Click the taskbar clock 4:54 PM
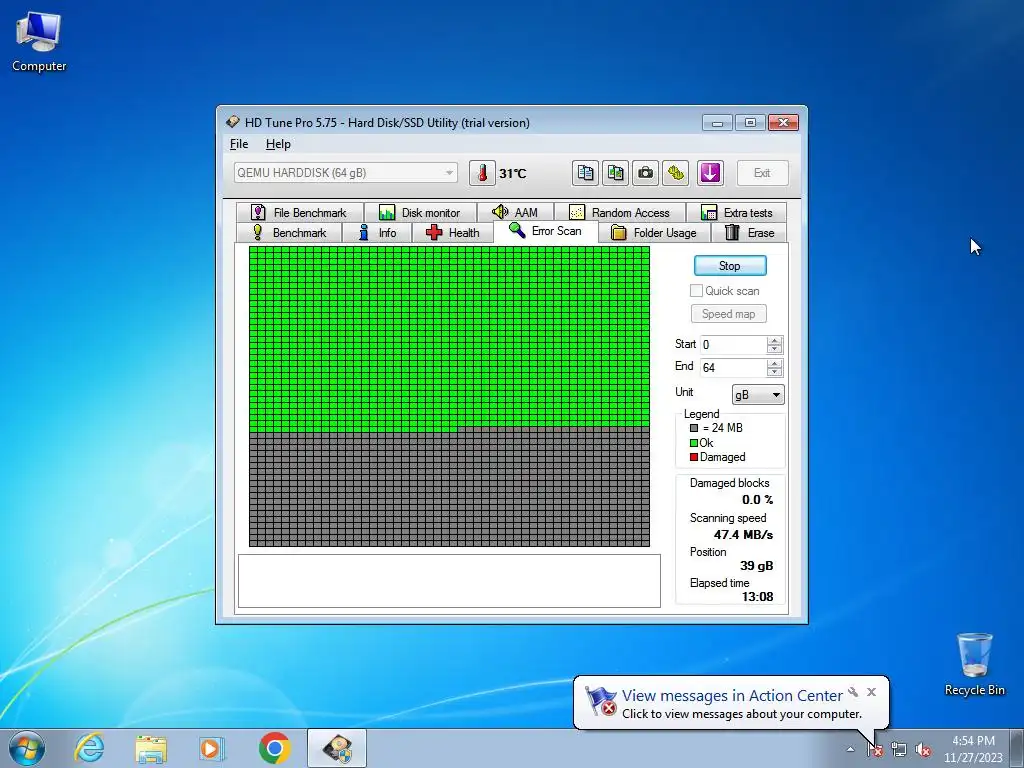This screenshot has width=1024, height=768. coord(973,741)
